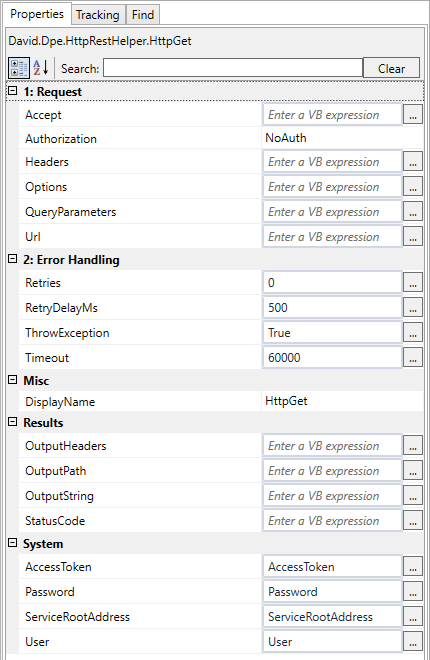Open ellipsis editor for StatusCode property
The height and width of the screenshot is (660, 430).
click(x=413, y=521)
